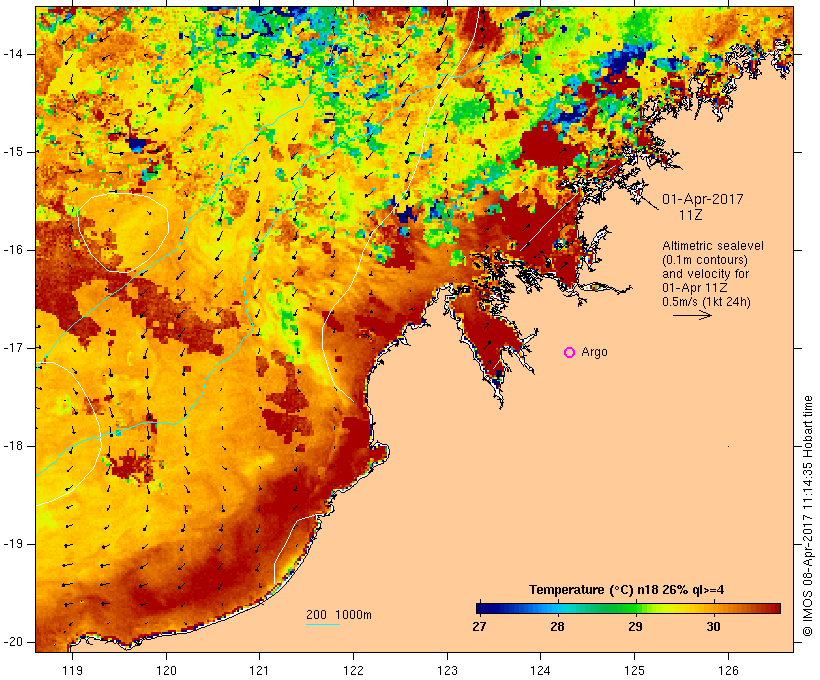The image size is (820, 680).
Task: Click the cyan depth contour legend line
Action: pyautogui.click(x=323, y=624)
